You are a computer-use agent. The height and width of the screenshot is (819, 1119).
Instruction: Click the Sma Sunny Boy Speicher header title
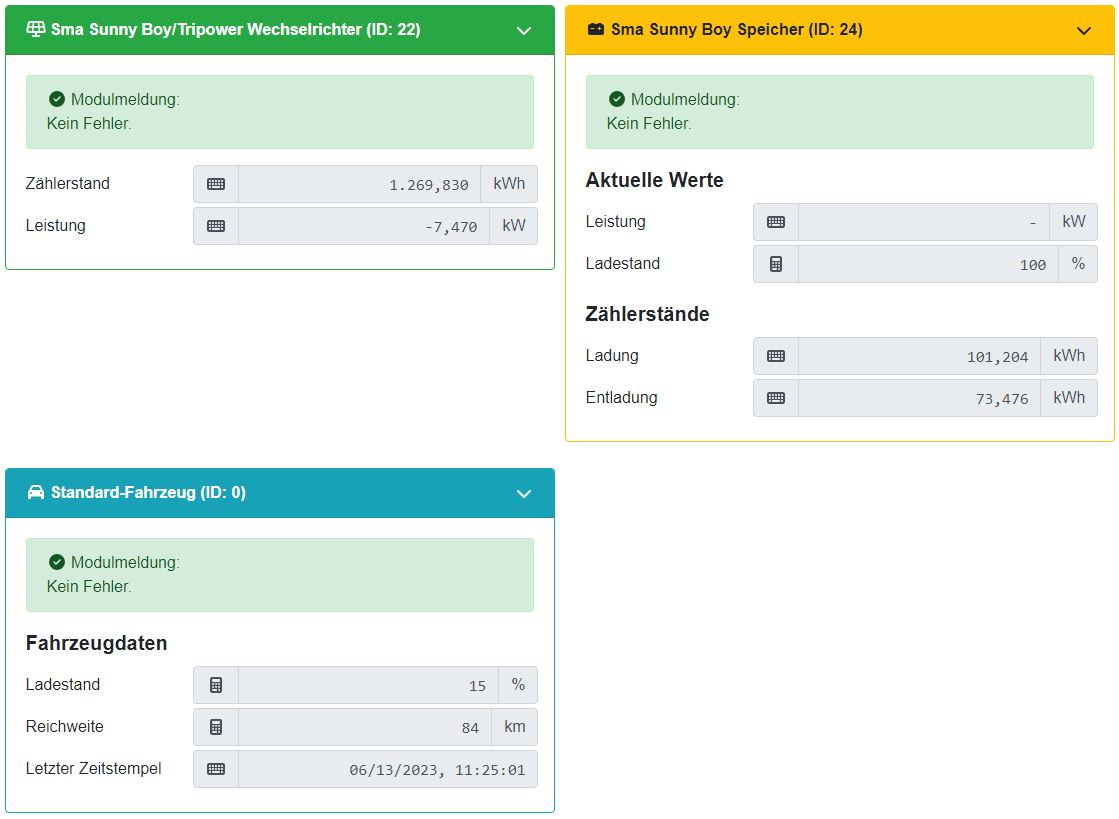tap(736, 30)
